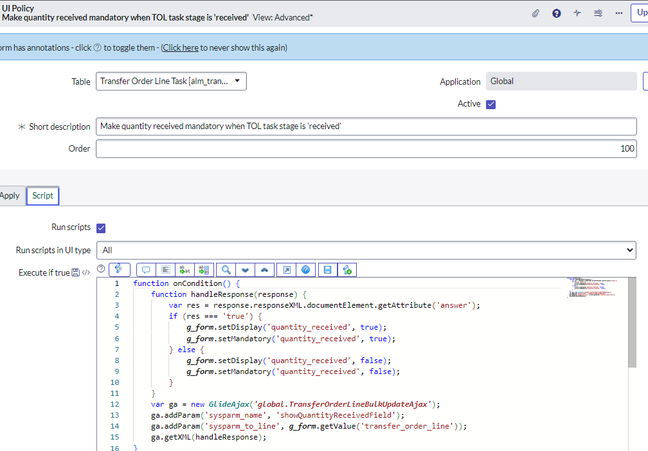Switch to the When to Apply tab
Image resolution: width=648 pixels, height=451 pixels.
(10, 196)
